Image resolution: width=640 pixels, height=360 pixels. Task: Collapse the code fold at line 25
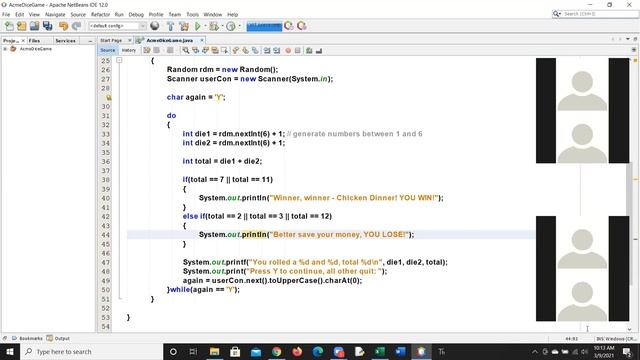[119, 60]
